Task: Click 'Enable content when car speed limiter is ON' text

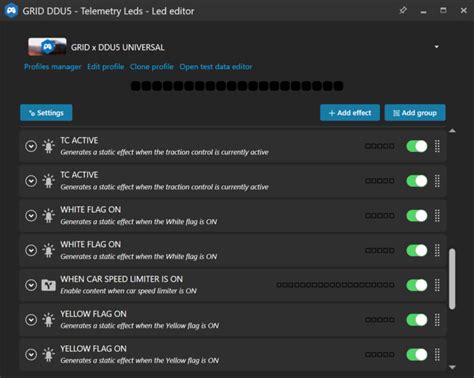Action: (x=128, y=291)
